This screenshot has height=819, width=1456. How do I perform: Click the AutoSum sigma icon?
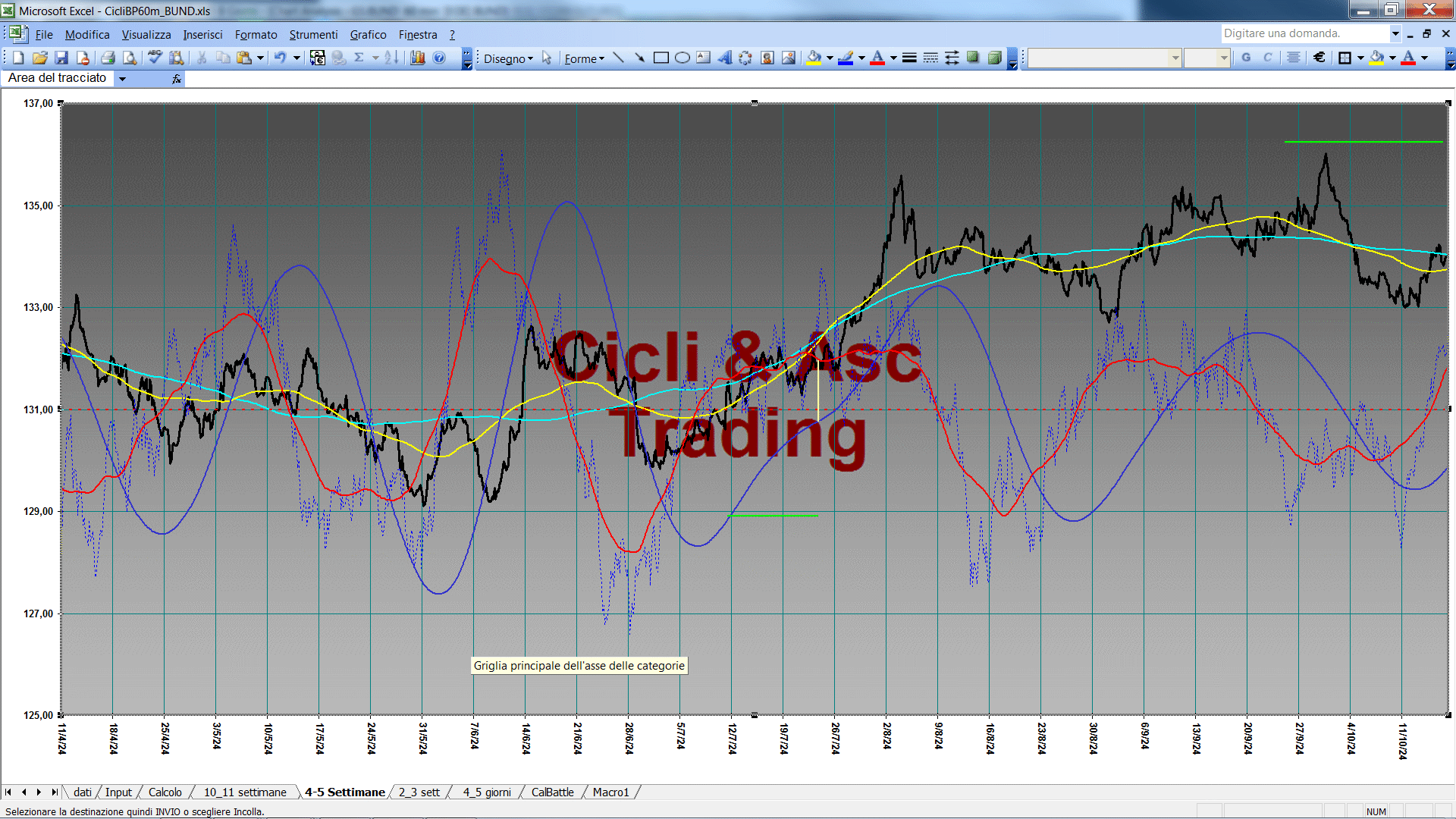tap(359, 58)
